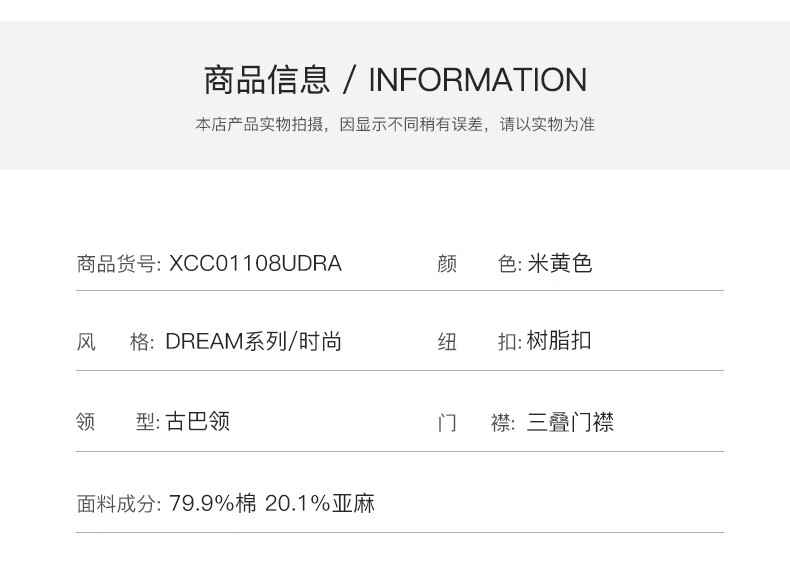Screen dimensions: 790x580
Task: Select the 树脂扣 button value
Action: 559,342
